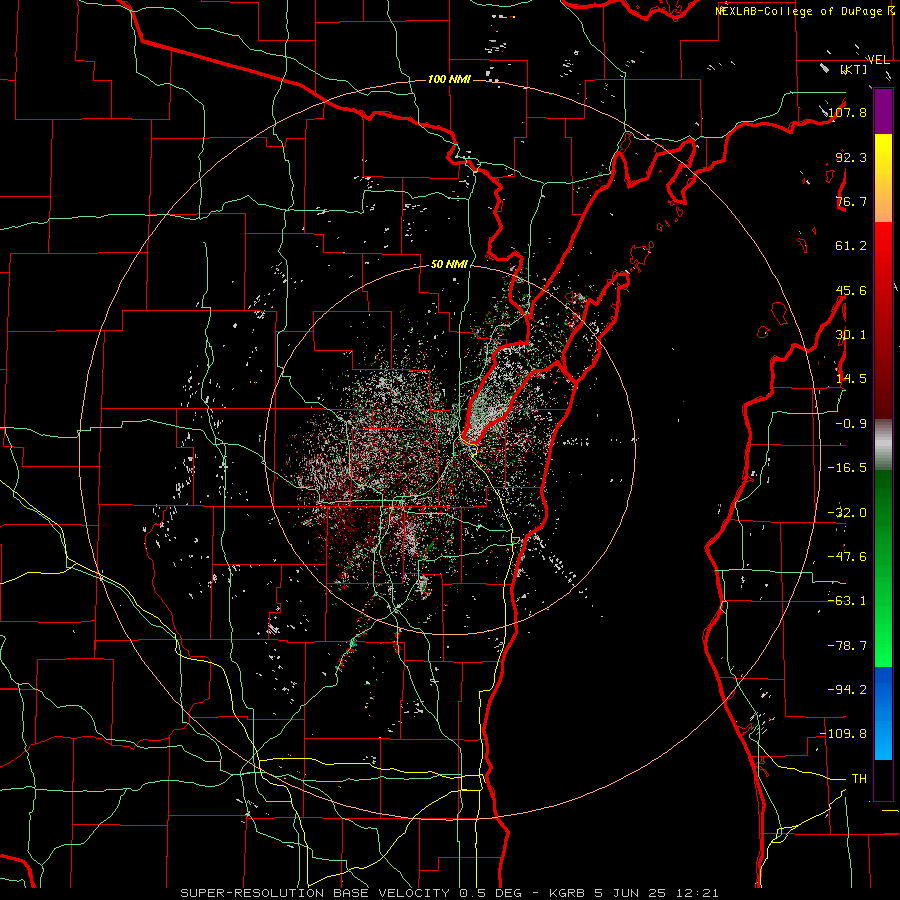The image size is (900, 900).
Task: Click the bright green color bar segment
Action: point(883,568)
